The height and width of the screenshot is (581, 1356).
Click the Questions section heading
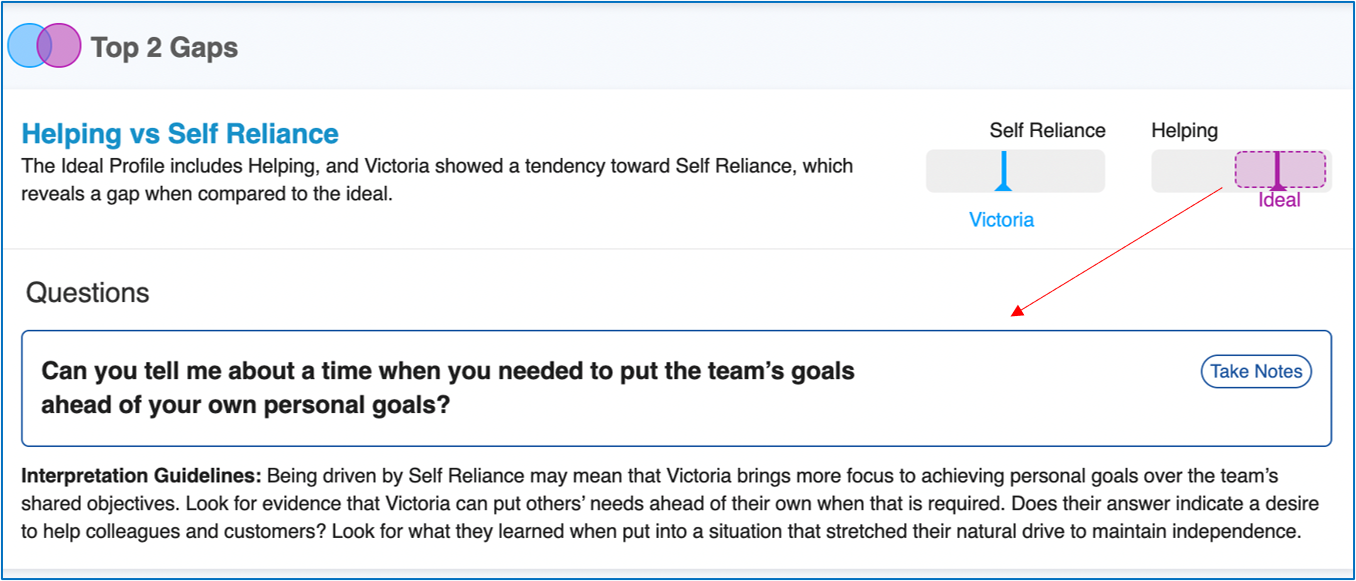point(87,293)
